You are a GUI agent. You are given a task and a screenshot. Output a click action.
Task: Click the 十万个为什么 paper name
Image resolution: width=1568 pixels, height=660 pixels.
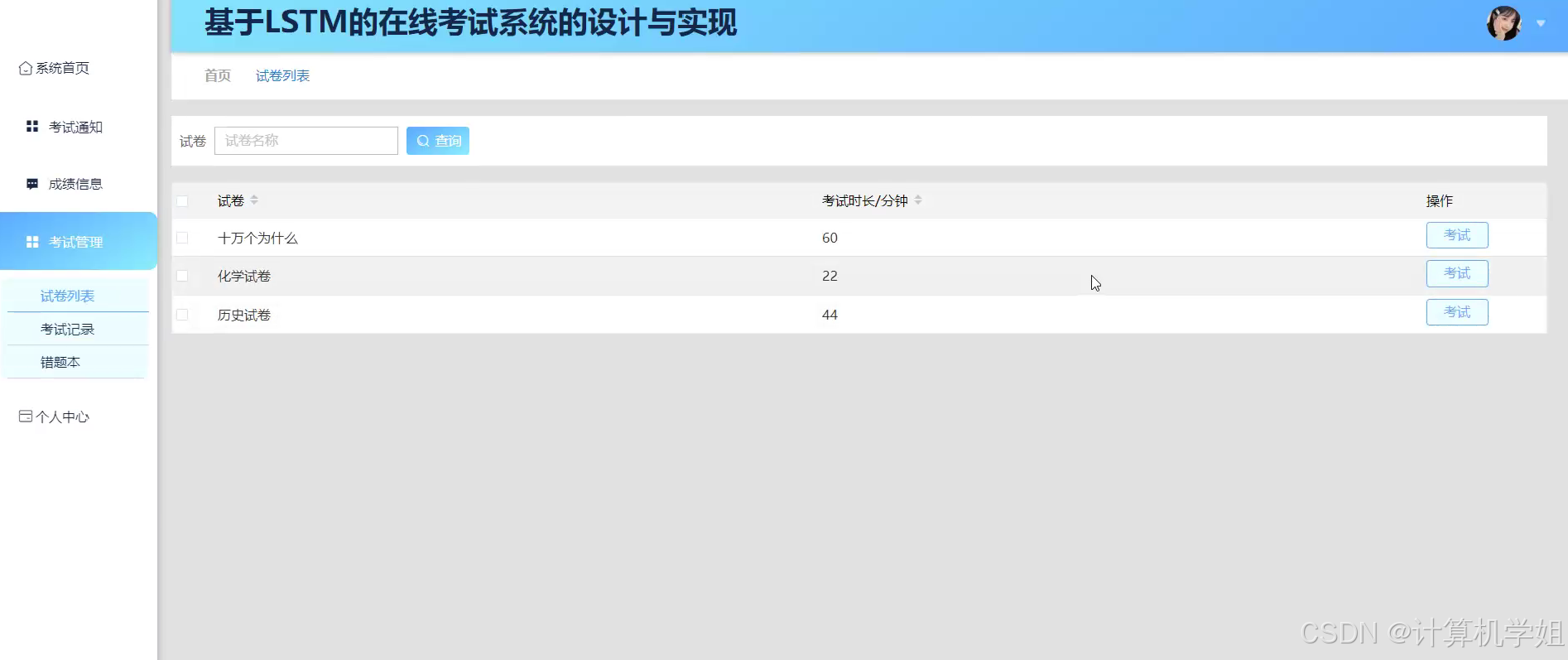(x=257, y=238)
